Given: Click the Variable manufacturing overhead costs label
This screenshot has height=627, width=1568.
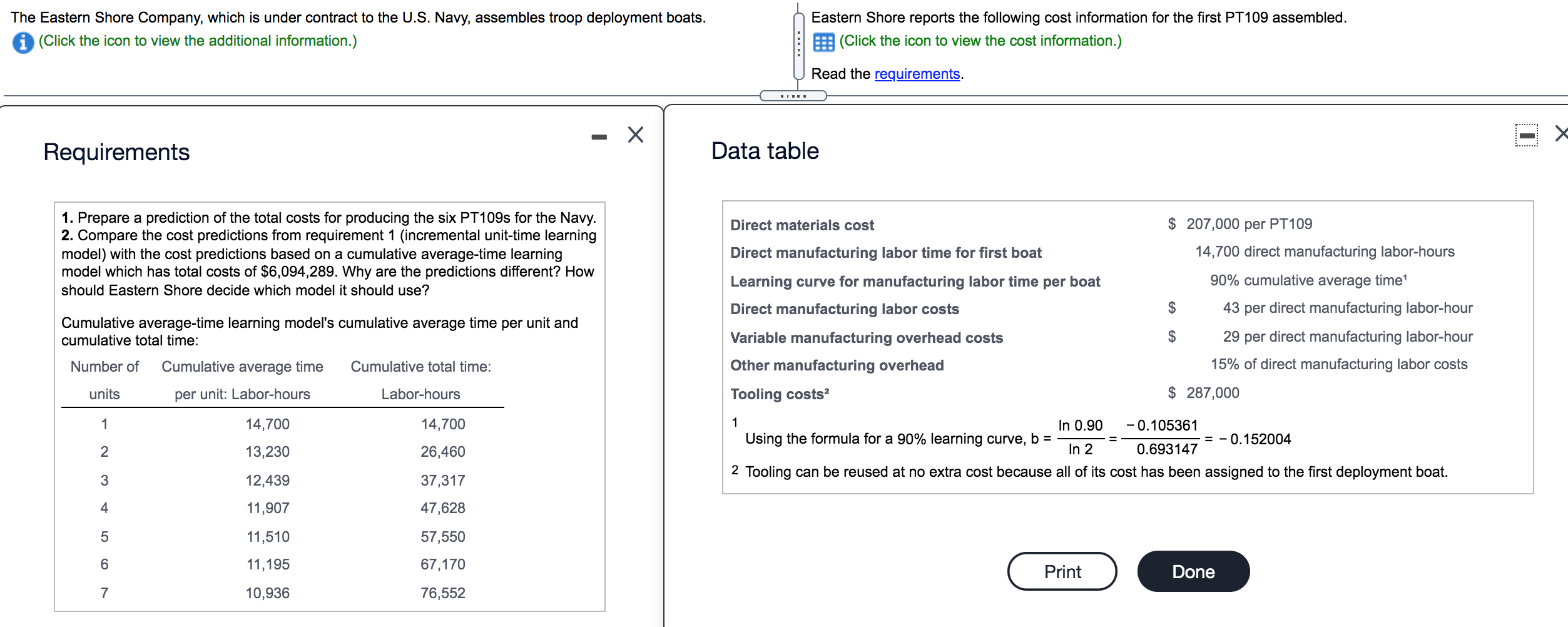Looking at the screenshot, I should (x=867, y=338).
